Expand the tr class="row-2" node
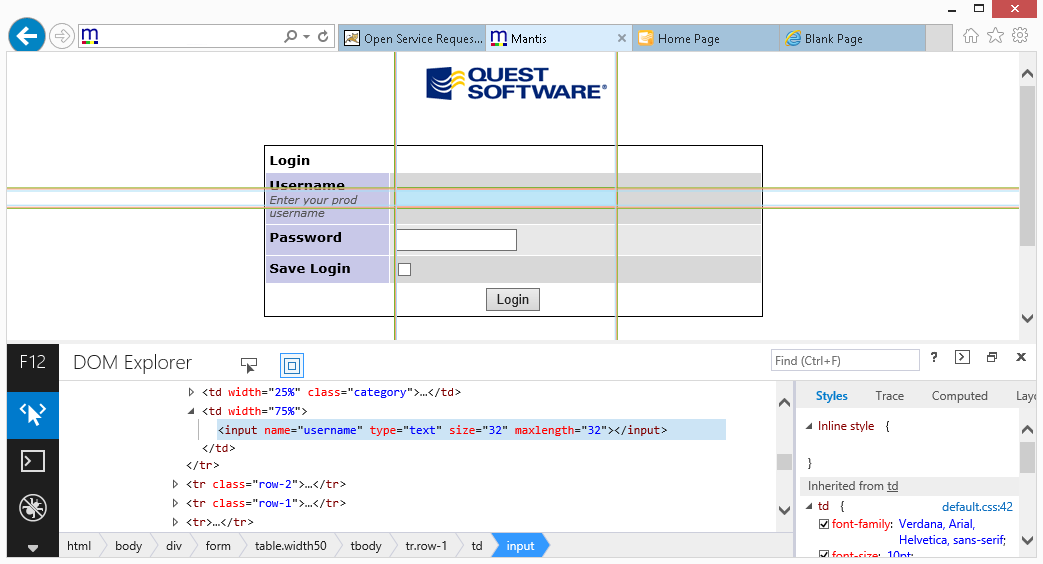 pos(175,484)
